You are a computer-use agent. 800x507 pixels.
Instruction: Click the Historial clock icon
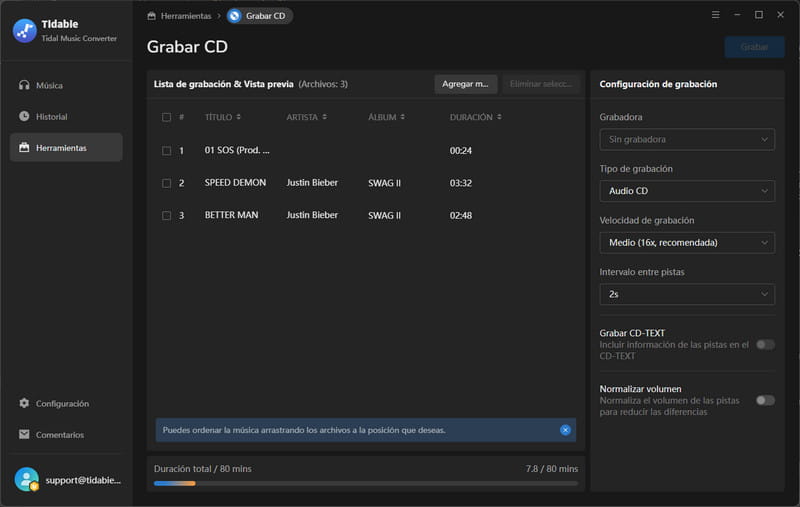[24, 116]
